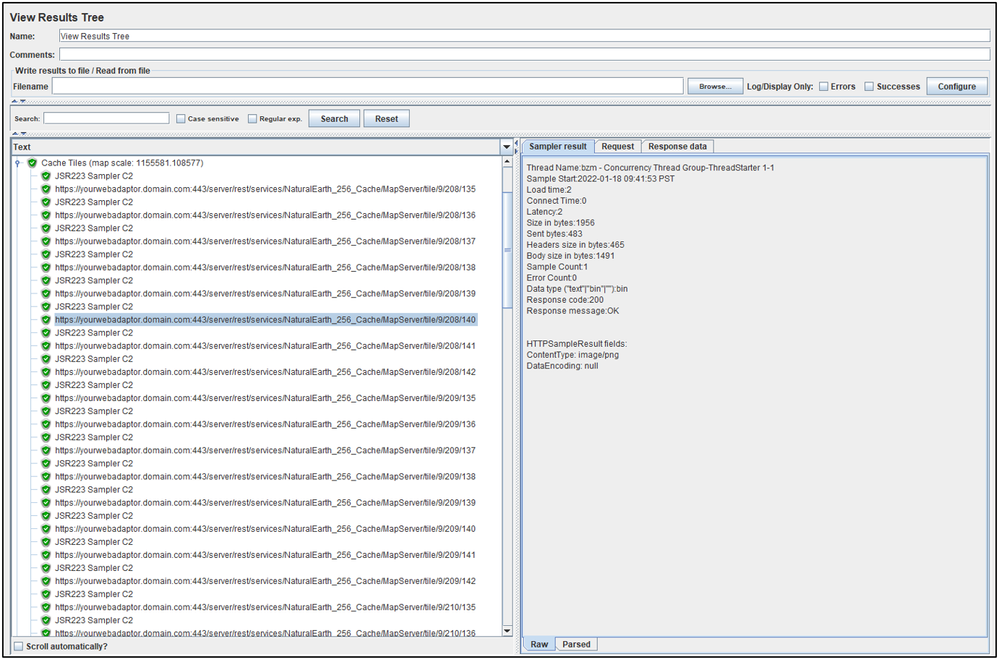
Task: Open the Text renderer dropdown arrow
Action: [x=507, y=147]
